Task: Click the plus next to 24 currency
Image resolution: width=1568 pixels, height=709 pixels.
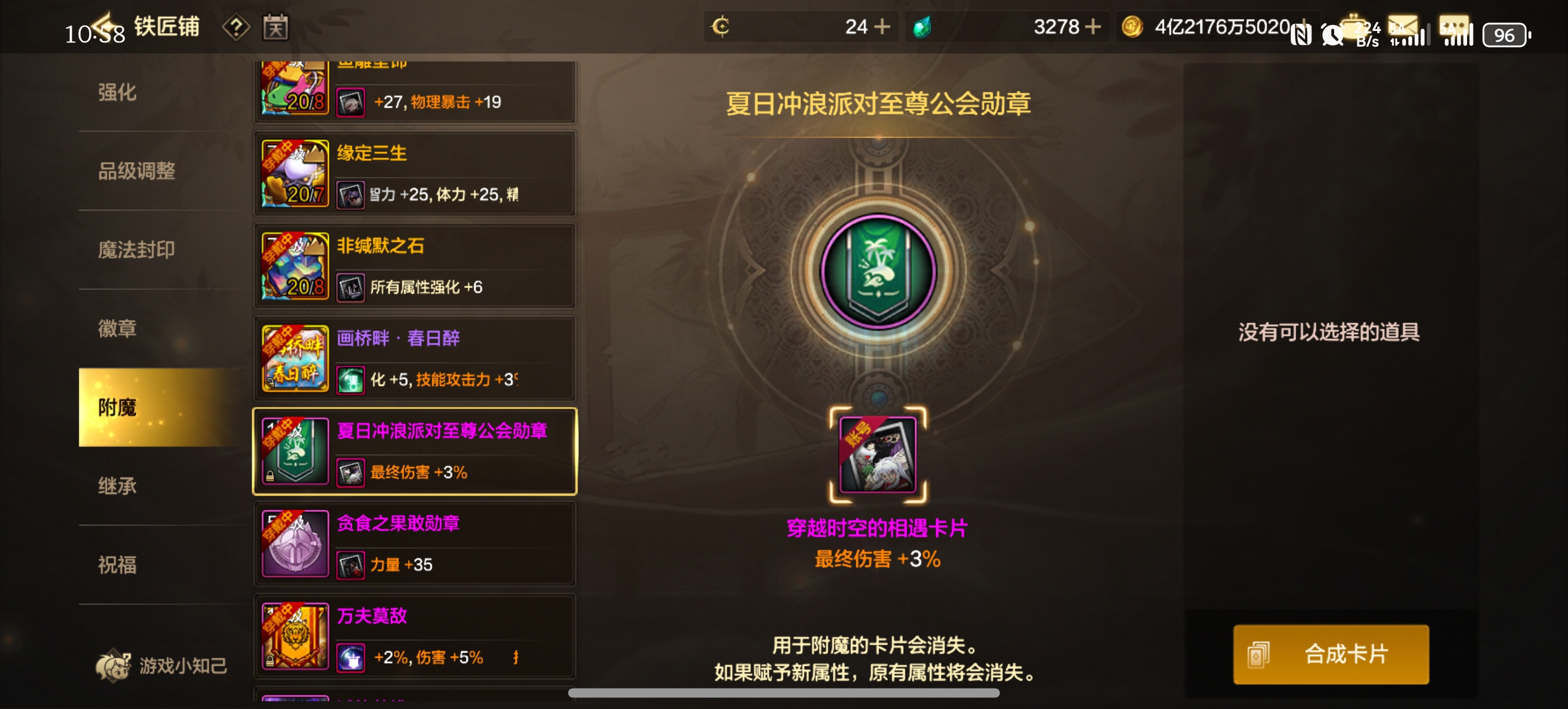Action: [x=882, y=27]
